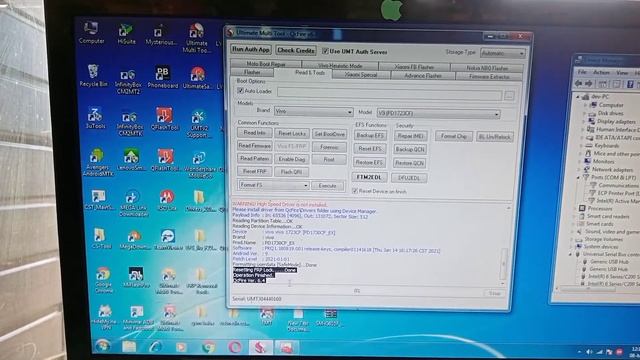Open the 3uTools desktop shortcut
This screenshot has width=640, height=360.
click(95, 119)
